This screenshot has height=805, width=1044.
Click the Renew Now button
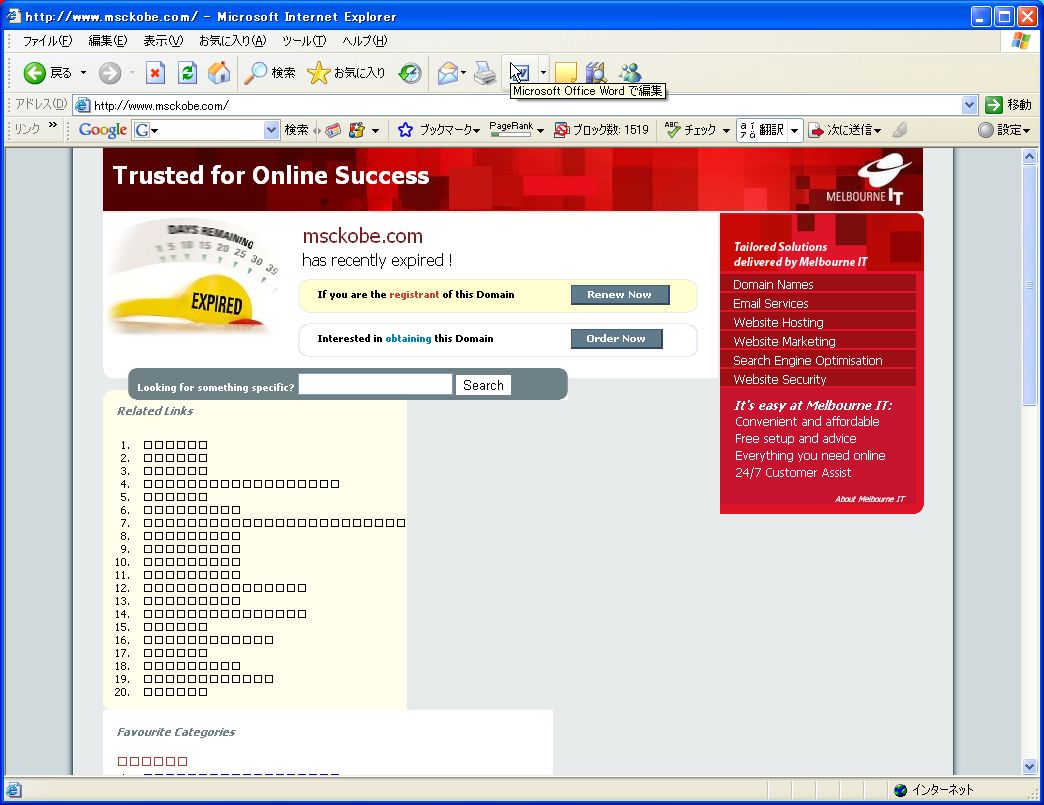620,295
